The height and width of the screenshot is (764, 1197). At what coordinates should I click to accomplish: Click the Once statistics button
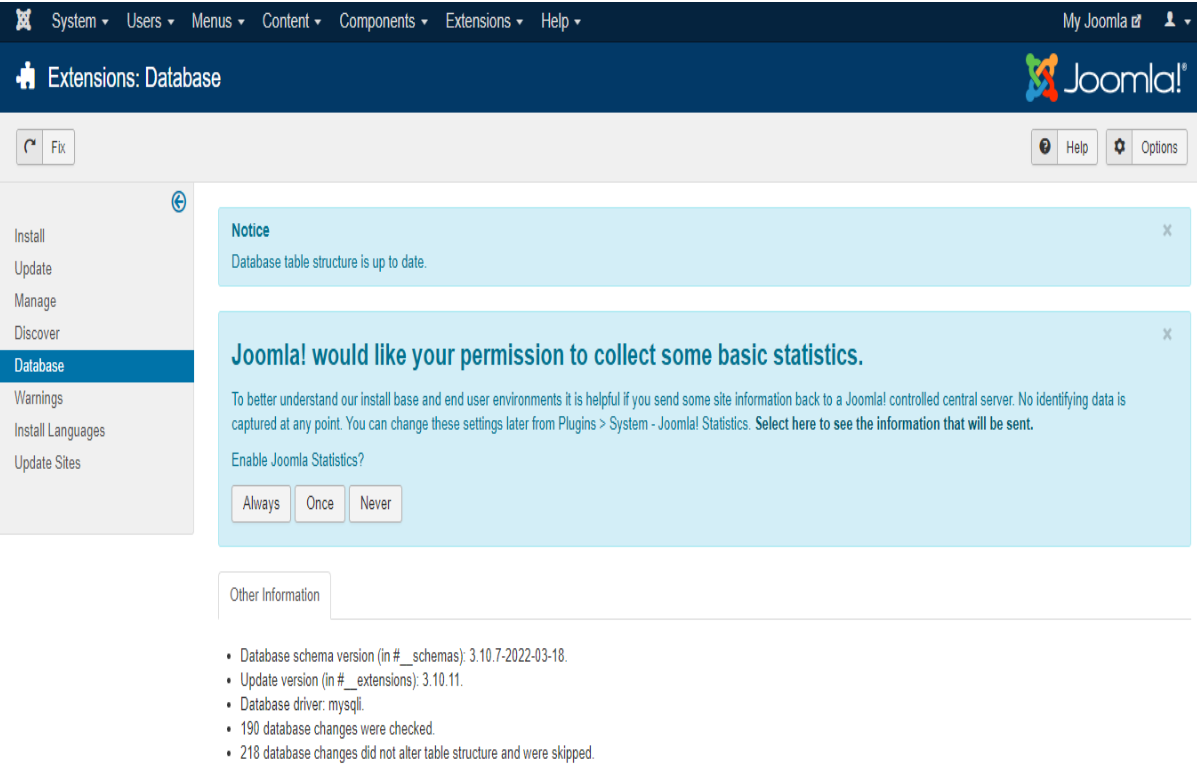tap(320, 503)
